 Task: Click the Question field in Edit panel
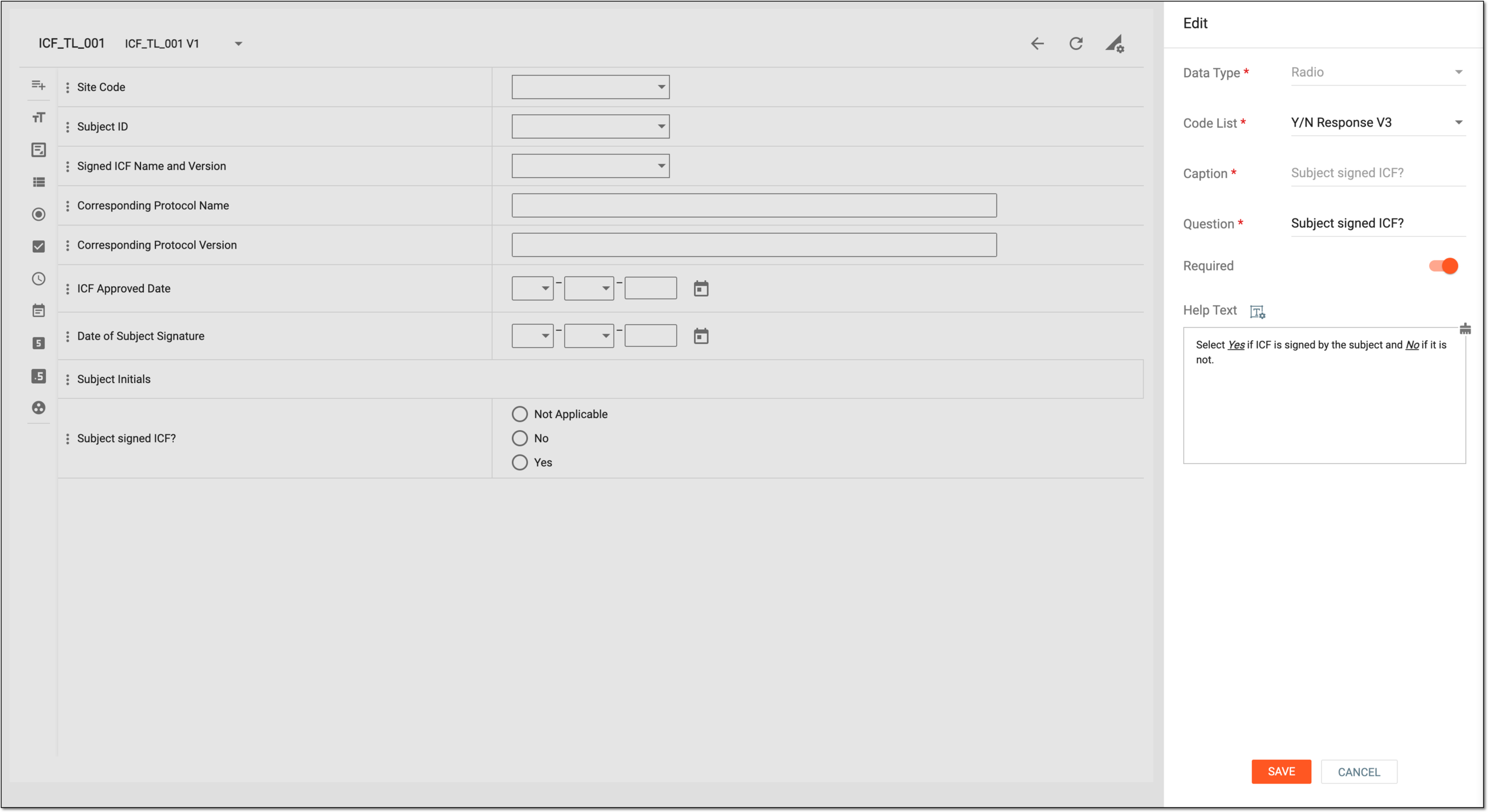[x=1378, y=223]
